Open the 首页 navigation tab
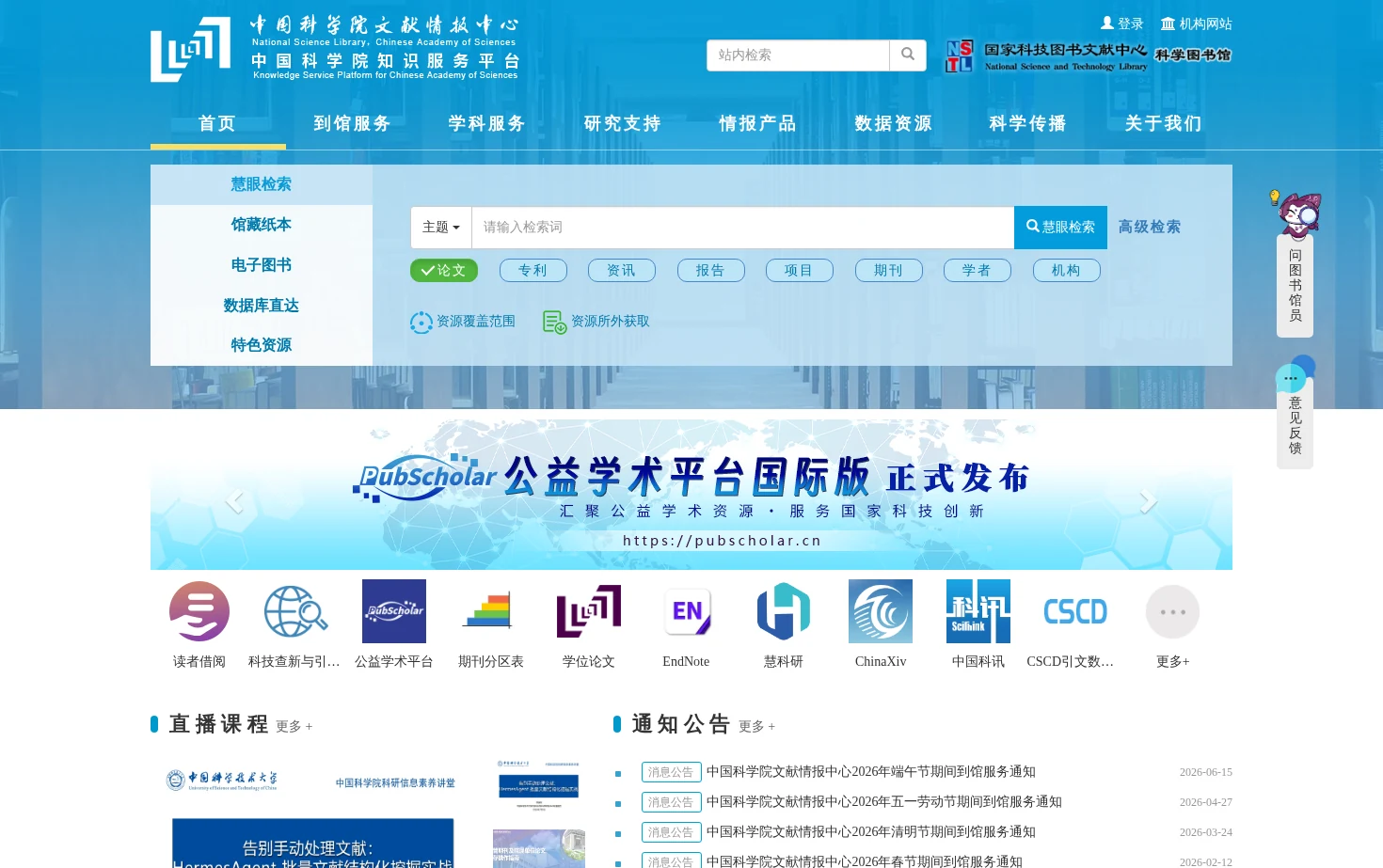This screenshot has height=868, width=1383. point(218,123)
